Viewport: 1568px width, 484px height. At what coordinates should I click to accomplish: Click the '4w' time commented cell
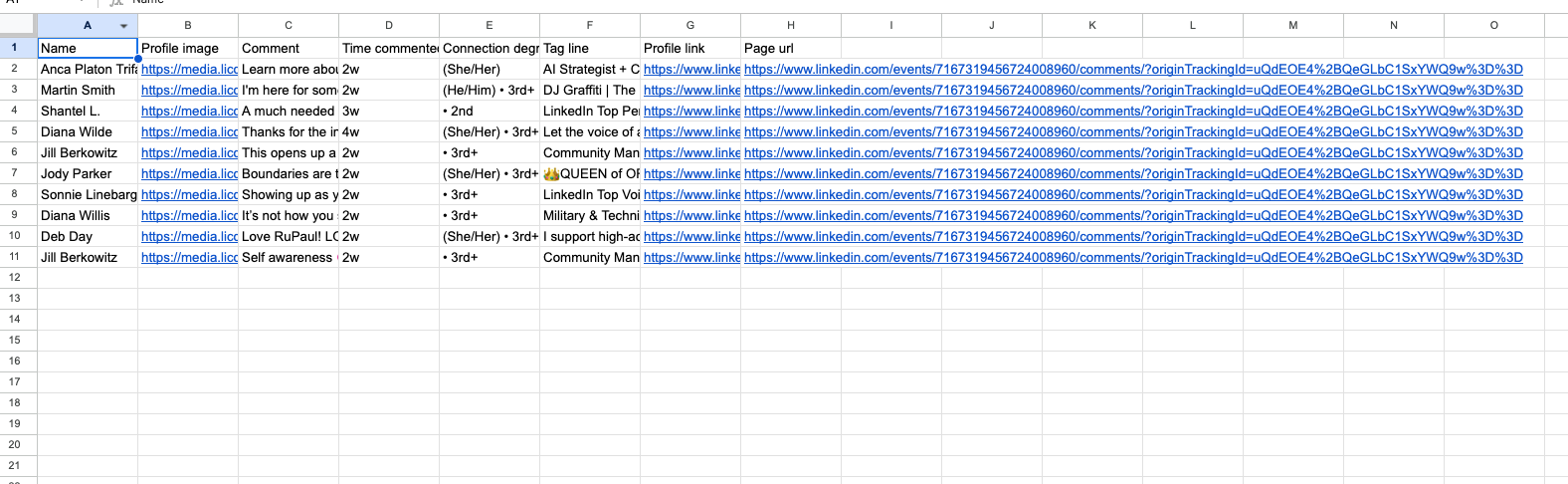click(x=389, y=131)
